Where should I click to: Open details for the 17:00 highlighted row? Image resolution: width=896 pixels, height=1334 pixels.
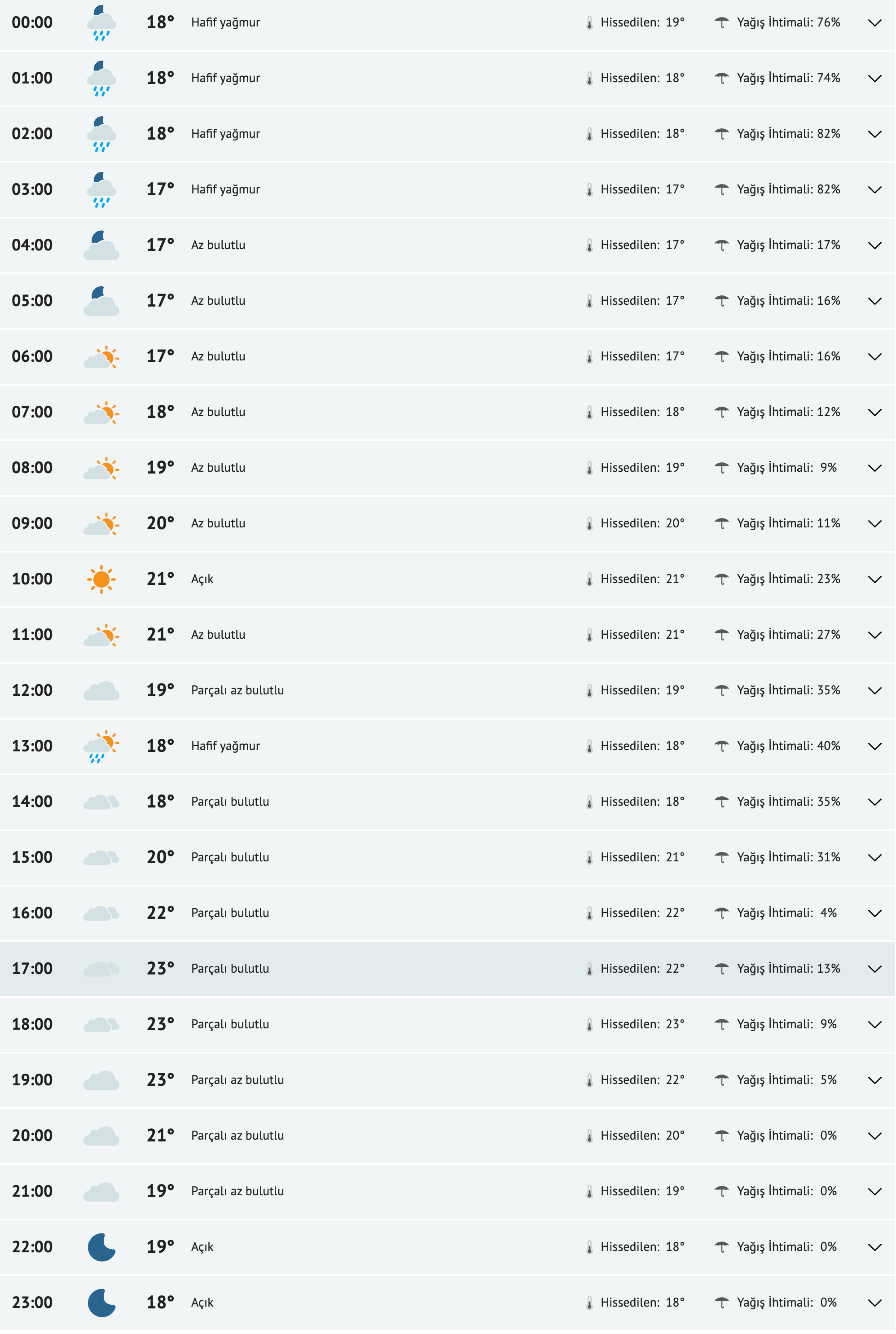(875, 968)
